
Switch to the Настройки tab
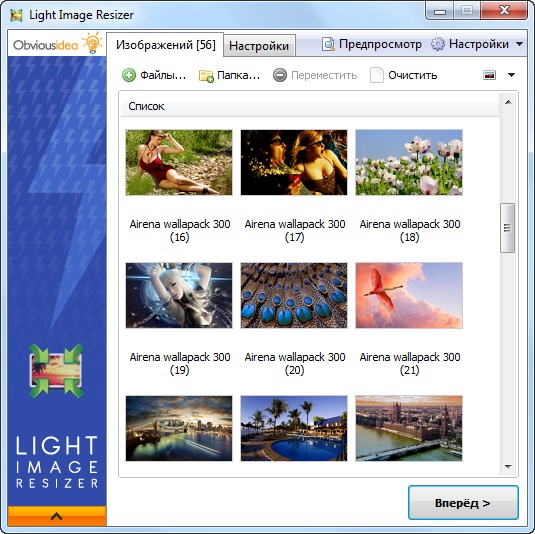(259, 46)
